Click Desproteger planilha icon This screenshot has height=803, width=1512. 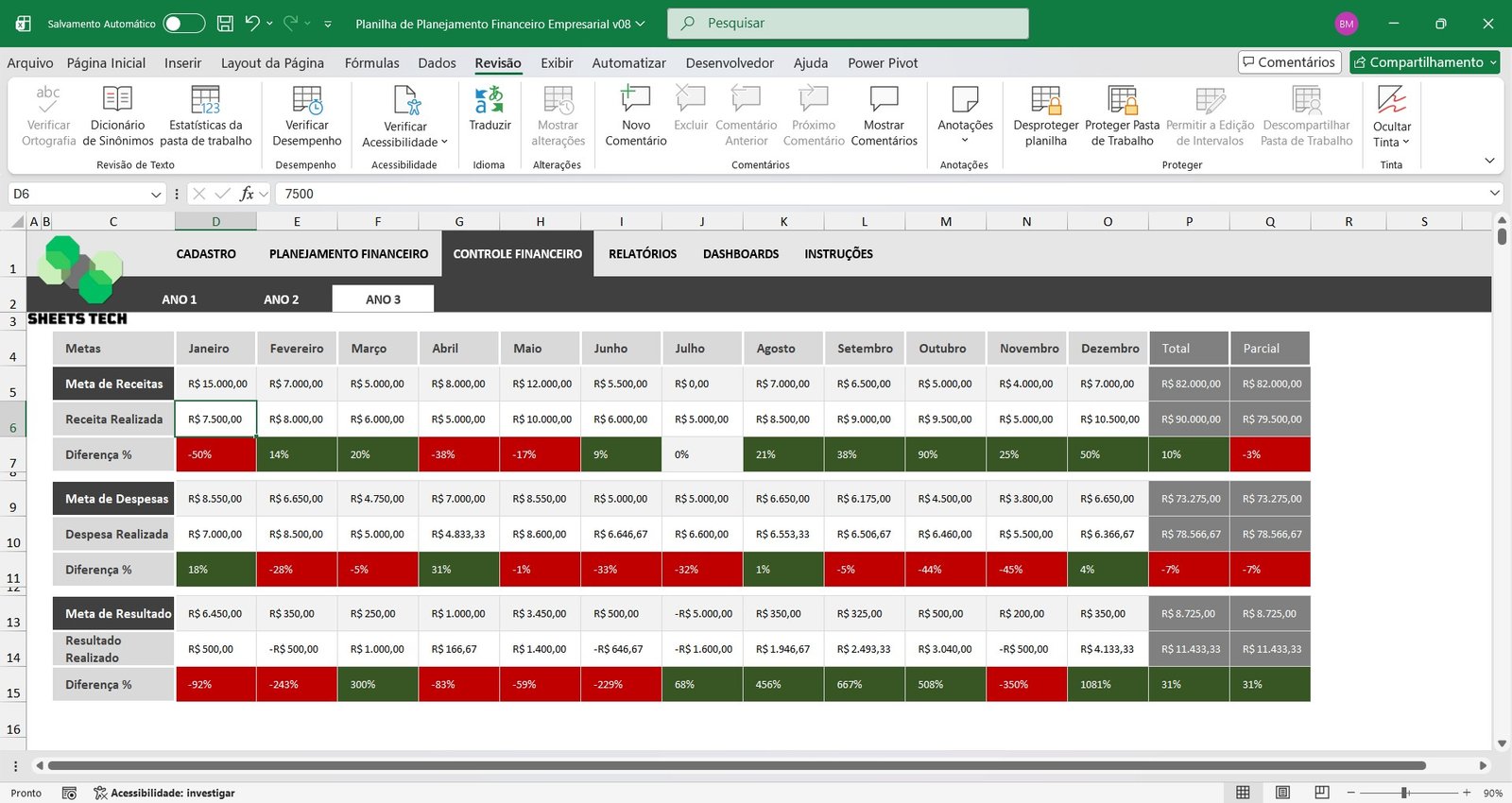tap(1045, 100)
